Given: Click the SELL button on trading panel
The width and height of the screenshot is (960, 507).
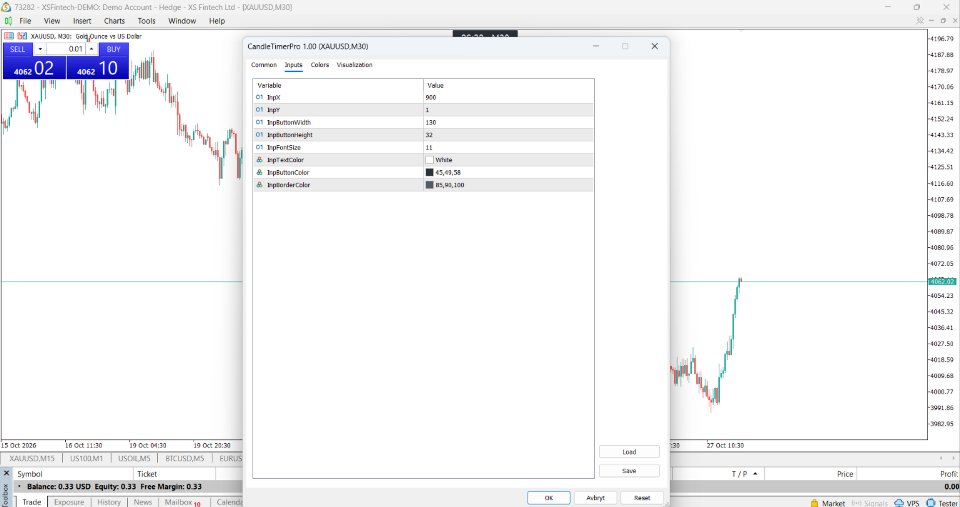Looking at the screenshot, I should [18, 49].
